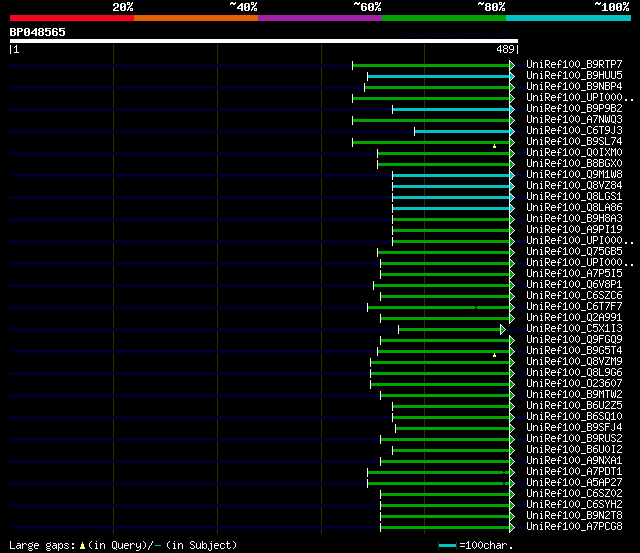Open the UniRef100_A7PDT1 entry

coord(574,472)
